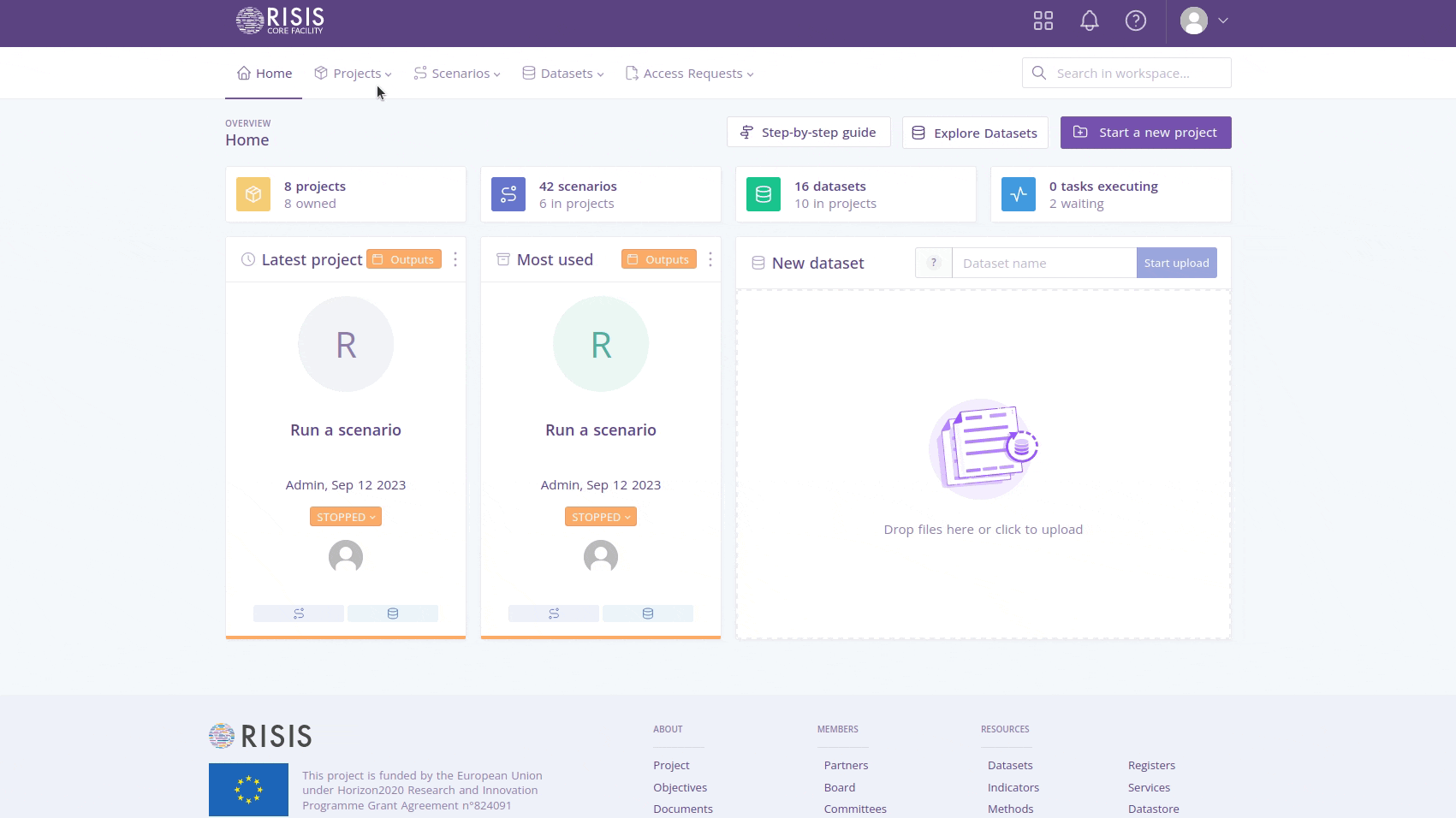Click the purple scenarios stat icon
This screenshot has width=1456, height=818.
tap(508, 194)
